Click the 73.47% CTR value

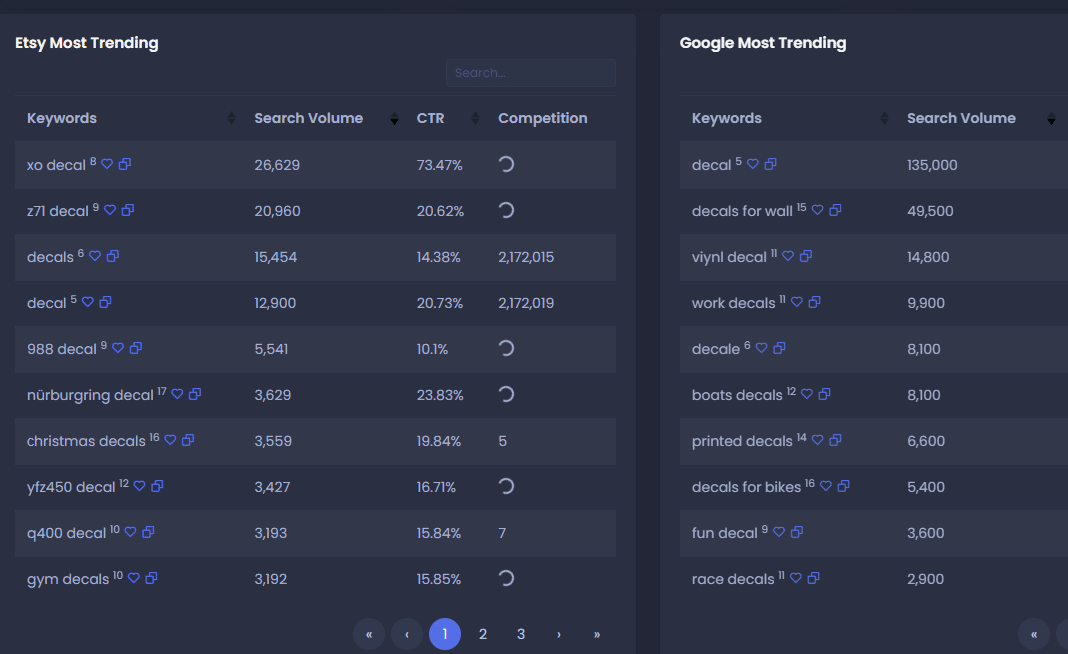(439, 166)
